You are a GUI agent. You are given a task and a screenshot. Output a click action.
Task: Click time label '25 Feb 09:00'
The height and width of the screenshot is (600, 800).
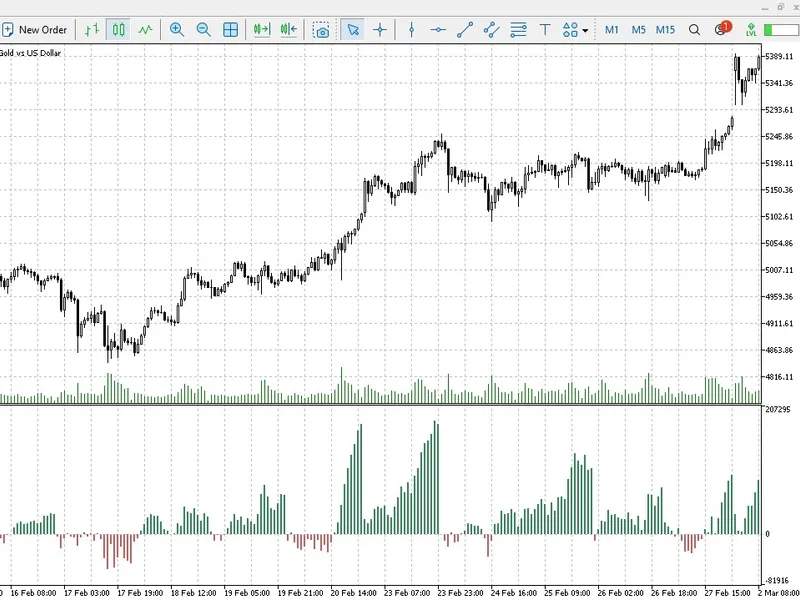(567, 593)
